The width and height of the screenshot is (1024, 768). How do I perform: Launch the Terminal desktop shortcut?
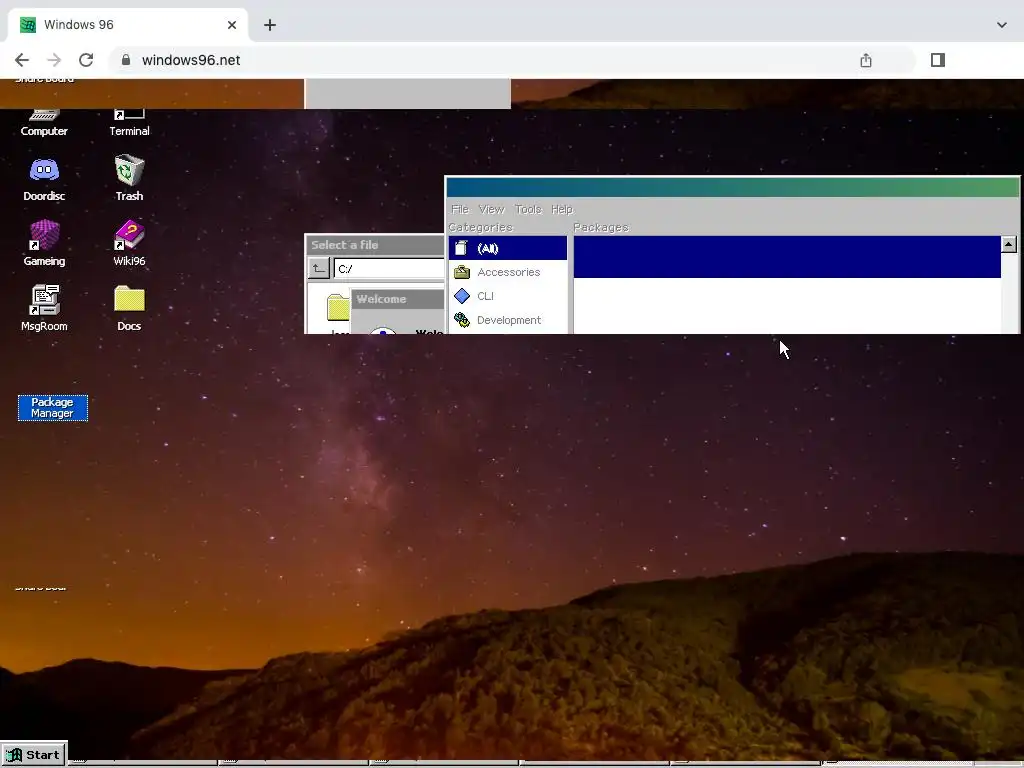pos(129,121)
